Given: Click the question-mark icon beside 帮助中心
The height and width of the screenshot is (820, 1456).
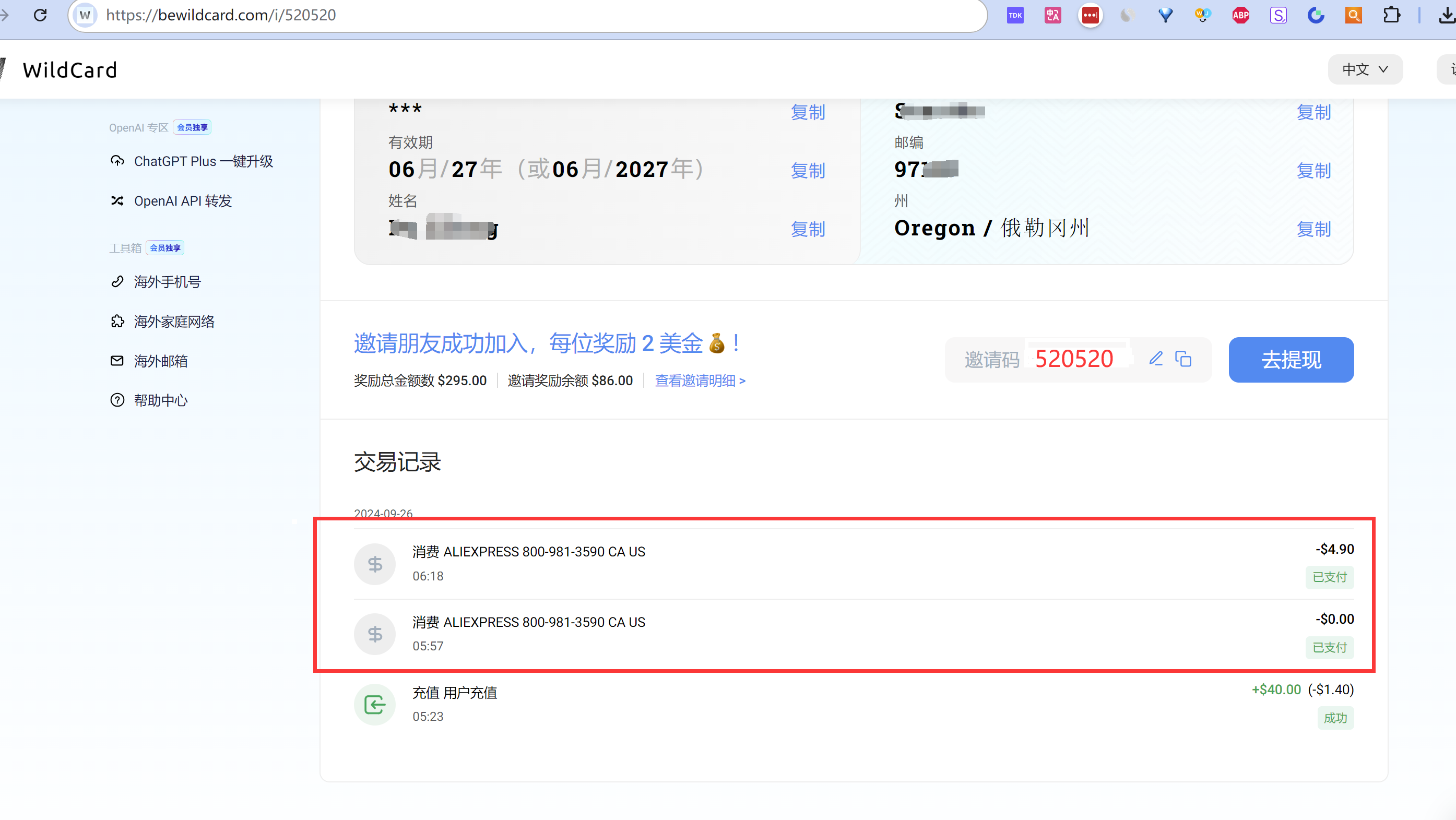Looking at the screenshot, I should coord(117,400).
